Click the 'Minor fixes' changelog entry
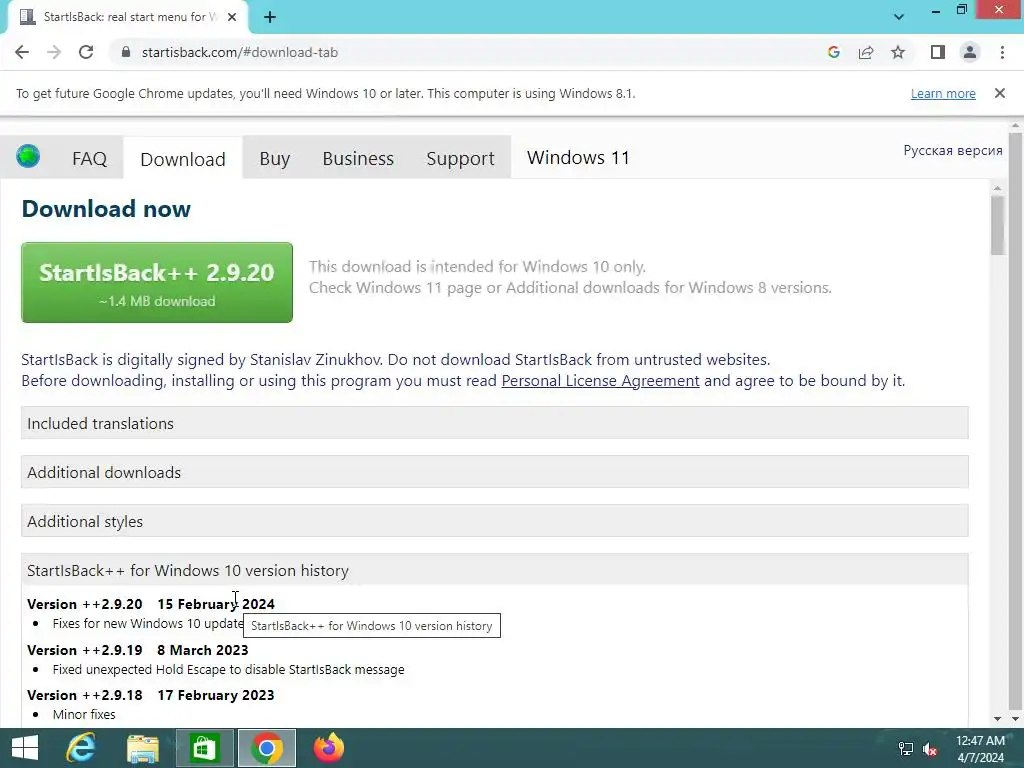This screenshot has height=768, width=1024. (x=84, y=714)
